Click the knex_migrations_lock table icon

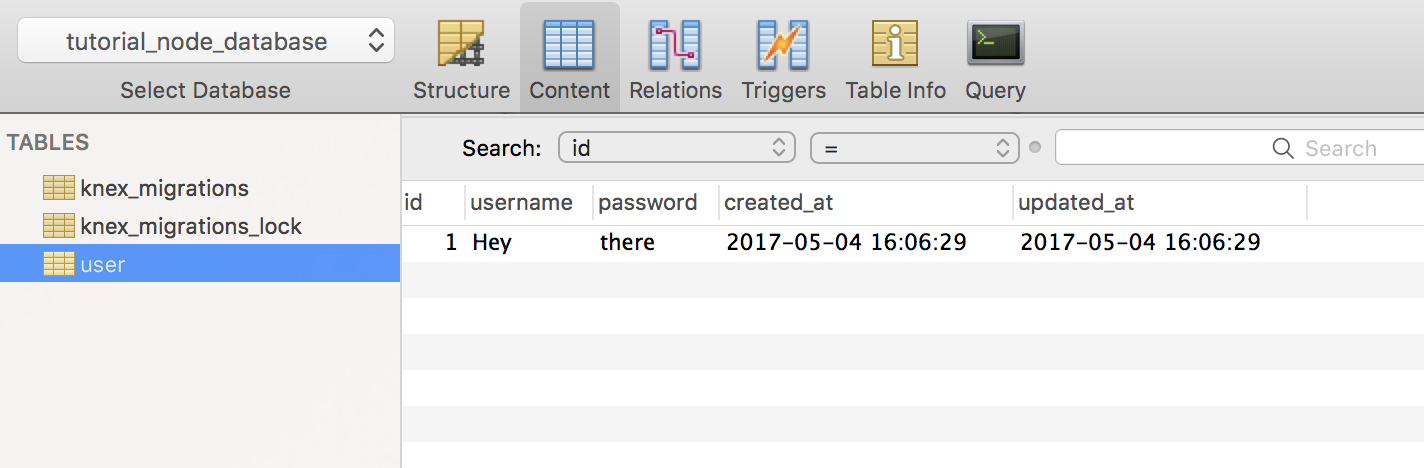[59, 226]
